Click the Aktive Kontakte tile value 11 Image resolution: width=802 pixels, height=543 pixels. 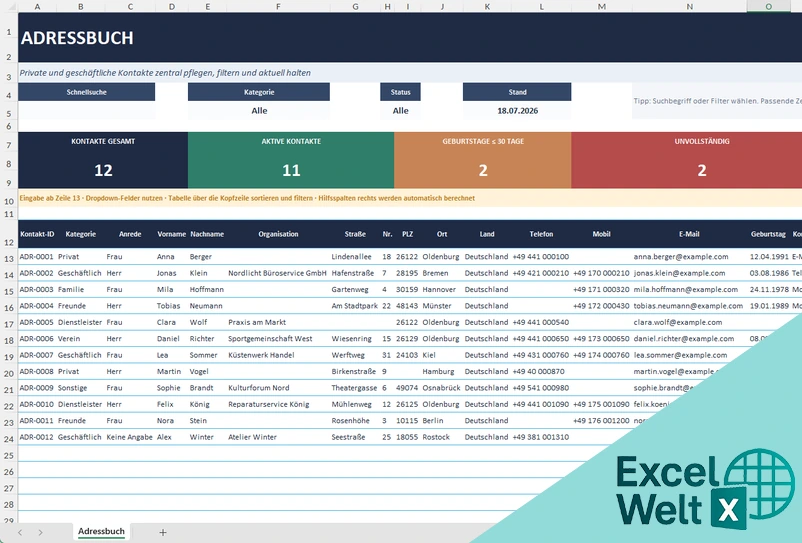[x=291, y=170]
